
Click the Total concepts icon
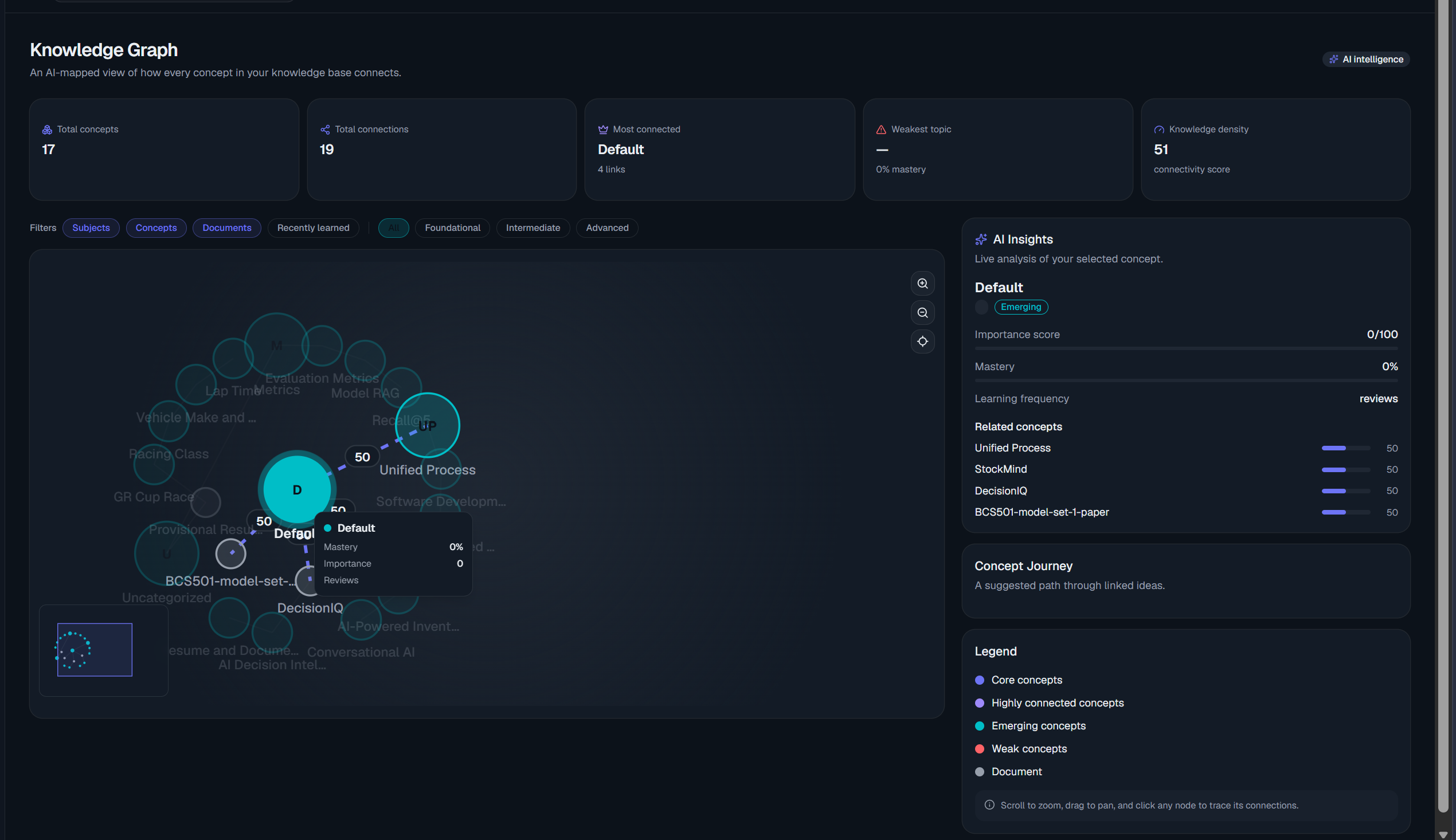[x=48, y=130]
